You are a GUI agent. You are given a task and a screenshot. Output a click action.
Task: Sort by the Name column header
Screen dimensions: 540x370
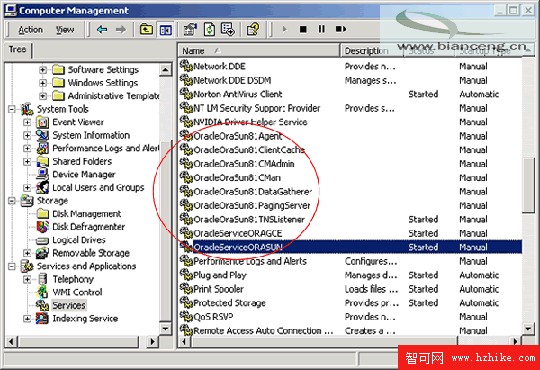pos(259,51)
